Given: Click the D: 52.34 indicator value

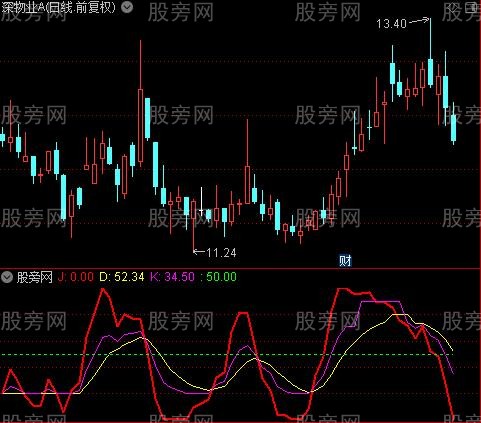Looking at the screenshot, I should 122,277.
